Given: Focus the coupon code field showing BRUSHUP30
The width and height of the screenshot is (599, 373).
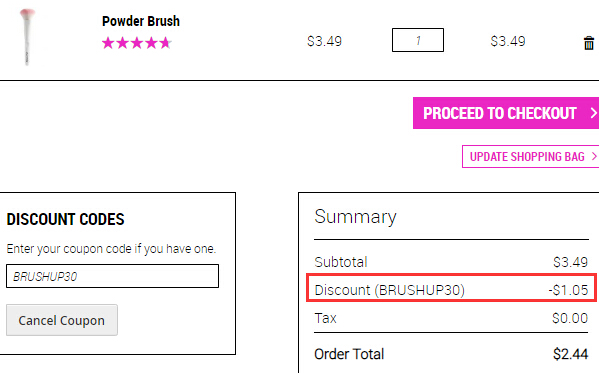Looking at the screenshot, I should click(x=112, y=276).
